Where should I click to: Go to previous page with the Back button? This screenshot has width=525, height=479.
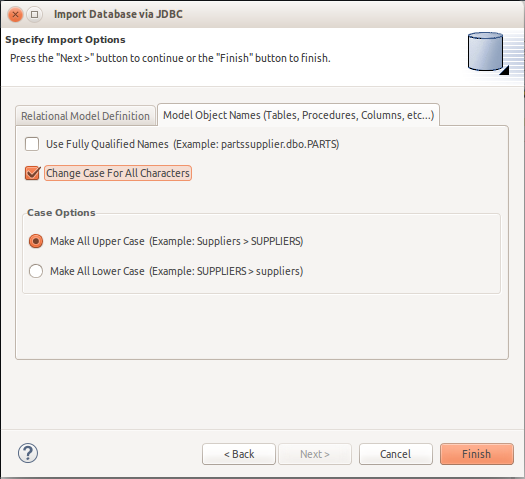coord(239,454)
